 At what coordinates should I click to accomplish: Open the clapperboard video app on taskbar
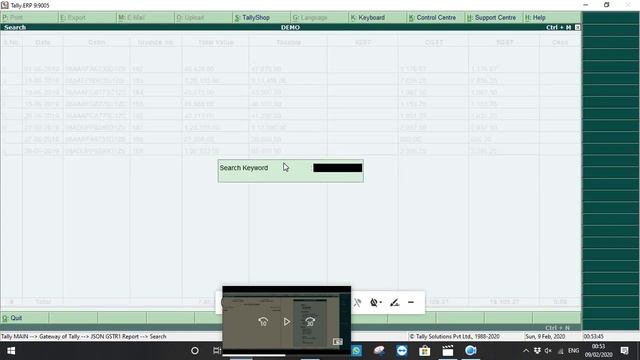point(448,351)
